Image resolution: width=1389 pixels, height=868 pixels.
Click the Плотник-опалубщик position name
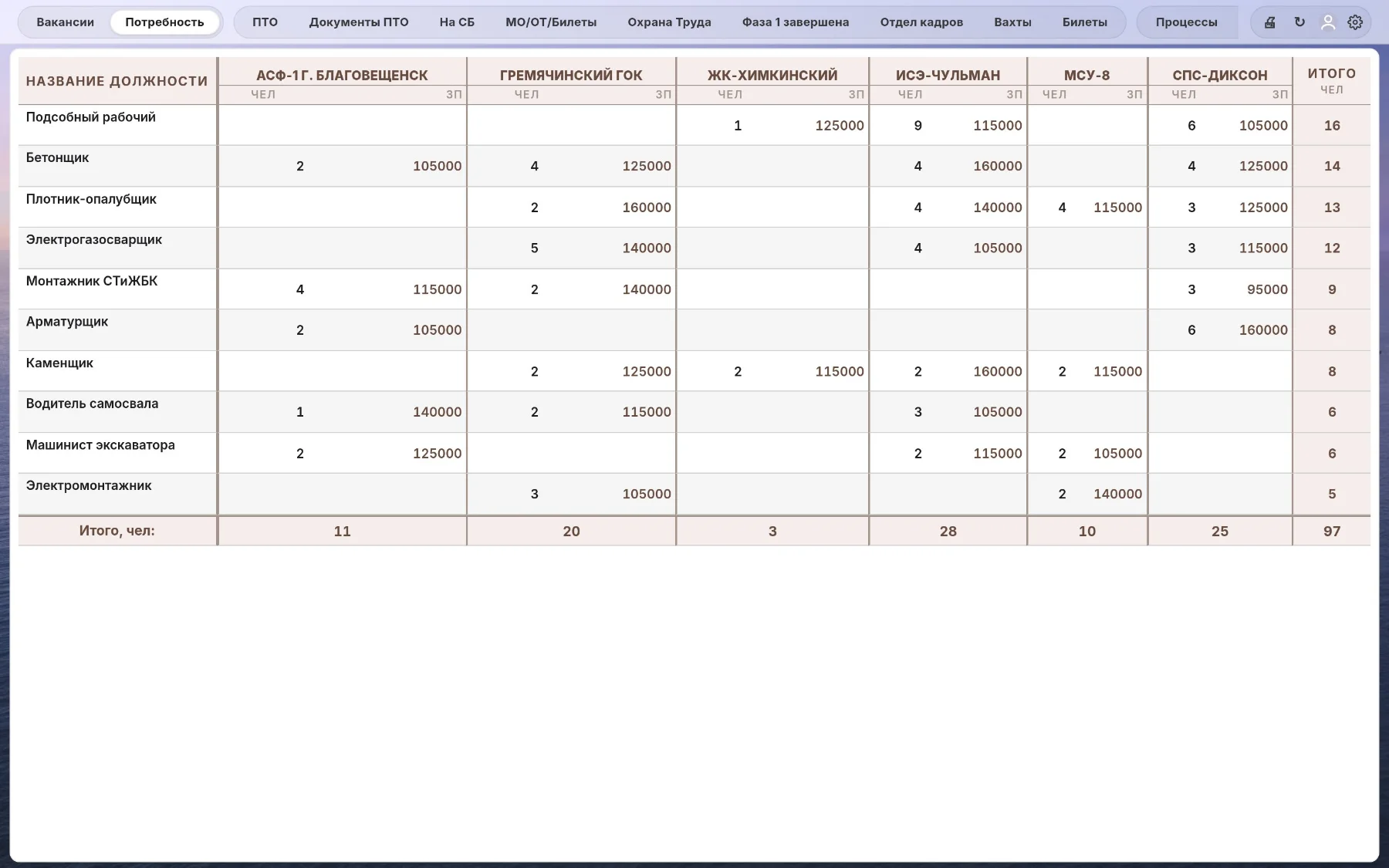pos(91,199)
